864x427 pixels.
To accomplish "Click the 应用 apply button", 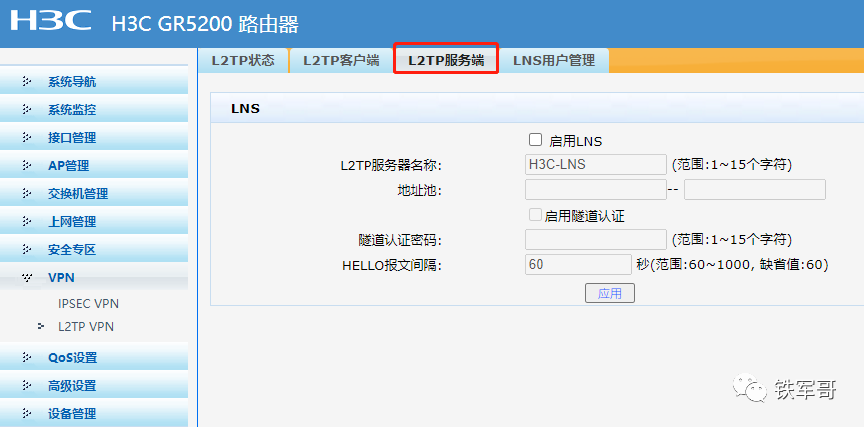I will coord(609,293).
